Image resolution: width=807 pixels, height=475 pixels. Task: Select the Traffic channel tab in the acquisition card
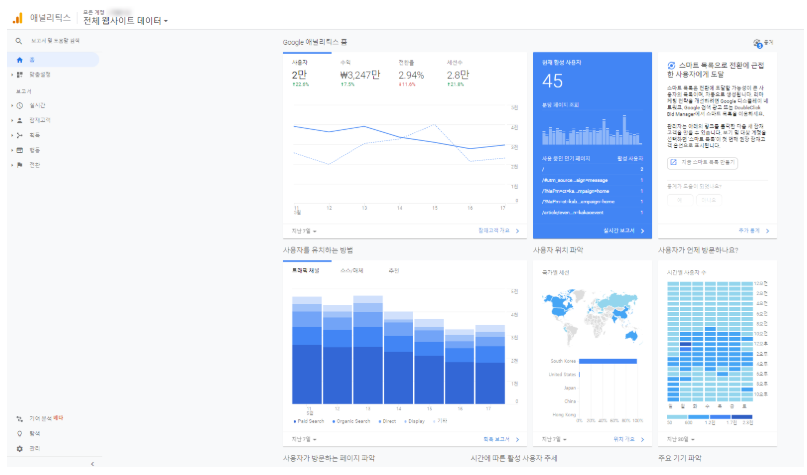[x=306, y=271]
